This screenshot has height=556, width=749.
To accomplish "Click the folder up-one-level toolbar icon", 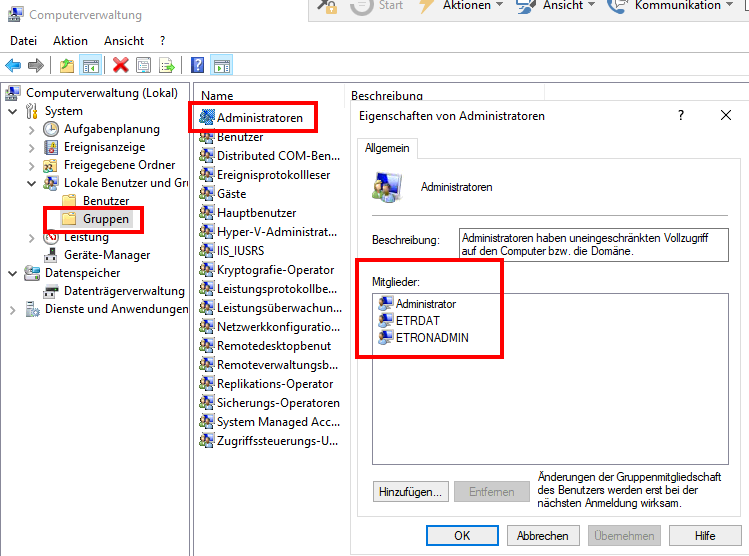I will coord(66,65).
